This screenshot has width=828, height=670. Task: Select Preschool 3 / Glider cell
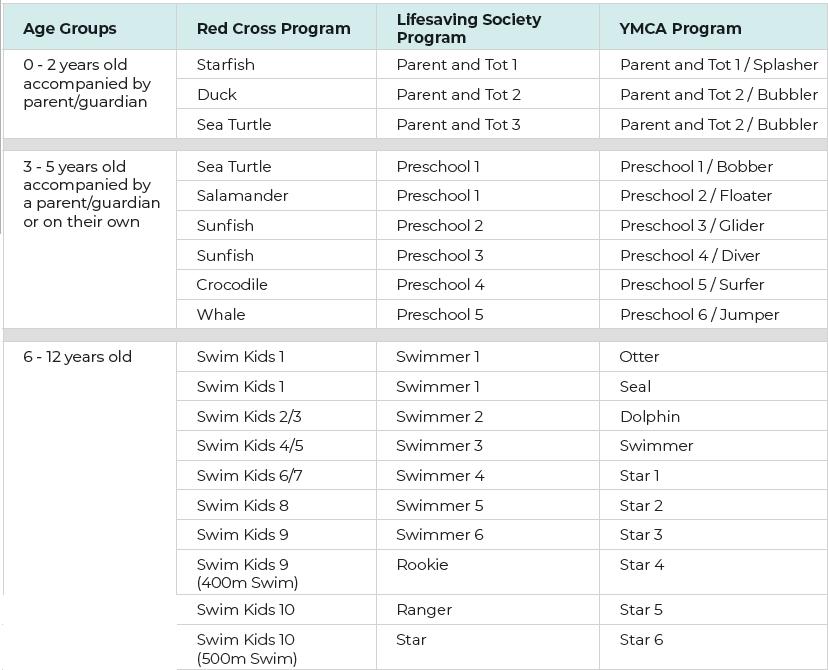(x=692, y=226)
